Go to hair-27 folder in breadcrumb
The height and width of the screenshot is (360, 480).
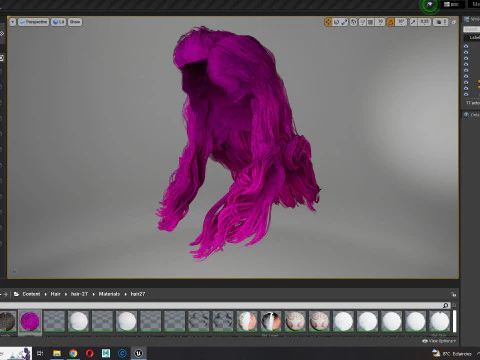click(x=79, y=294)
